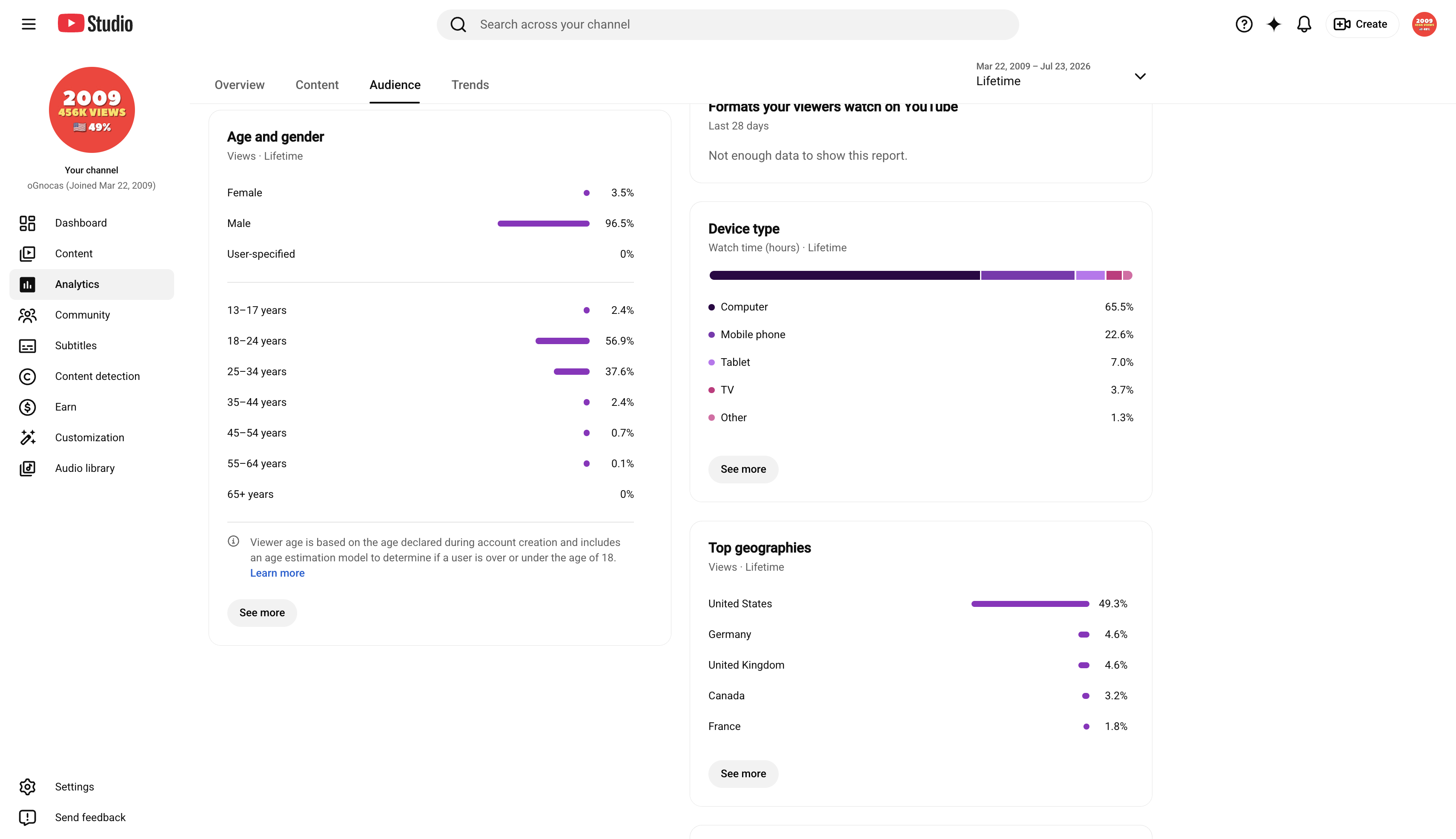Switch to the Trends tab

(x=470, y=85)
